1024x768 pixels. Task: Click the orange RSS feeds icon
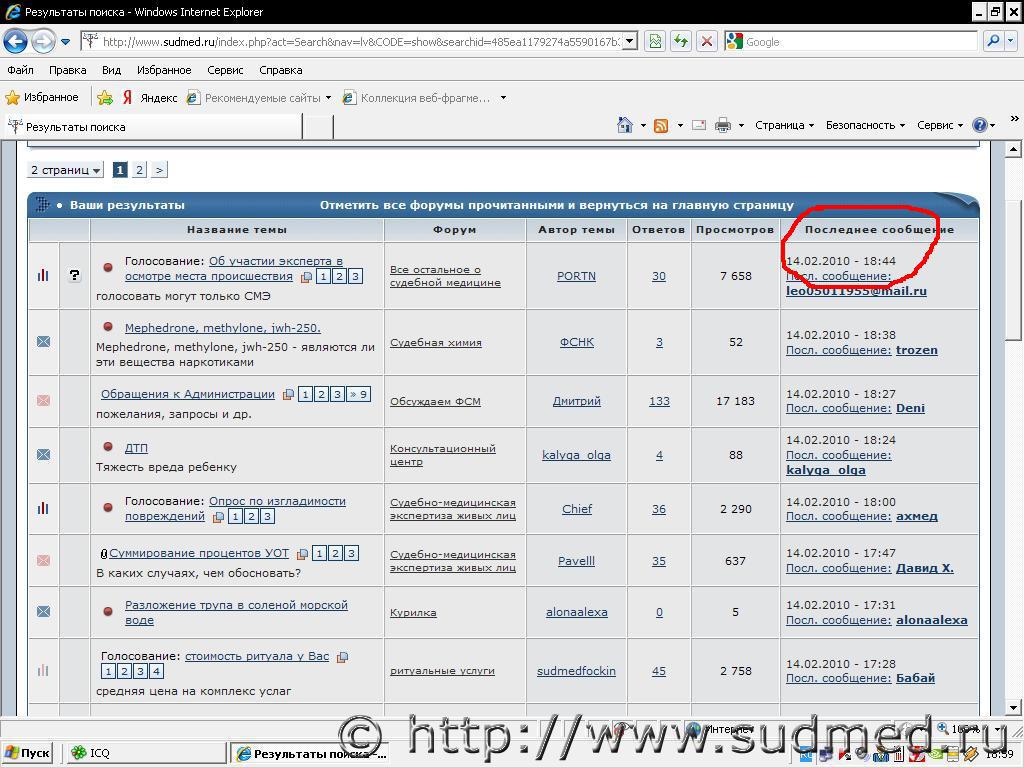point(661,125)
